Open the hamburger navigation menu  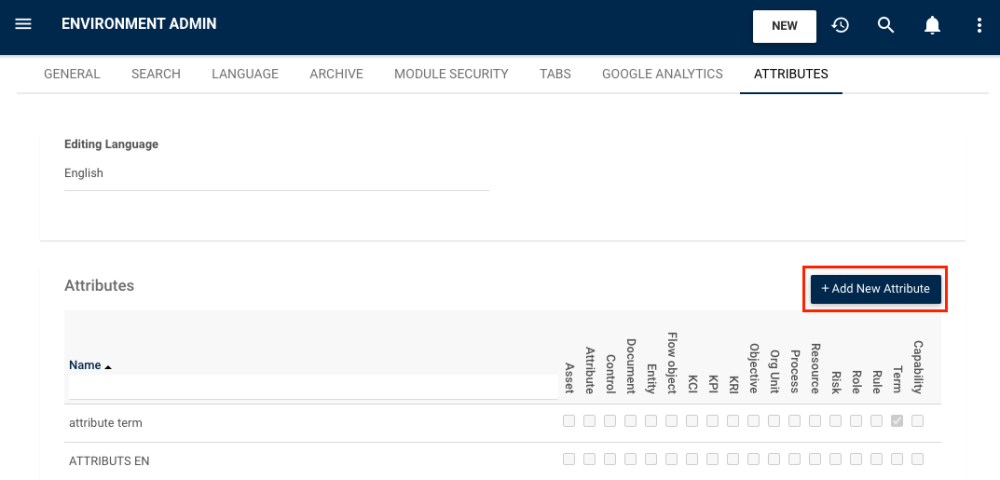click(x=23, y=24)
